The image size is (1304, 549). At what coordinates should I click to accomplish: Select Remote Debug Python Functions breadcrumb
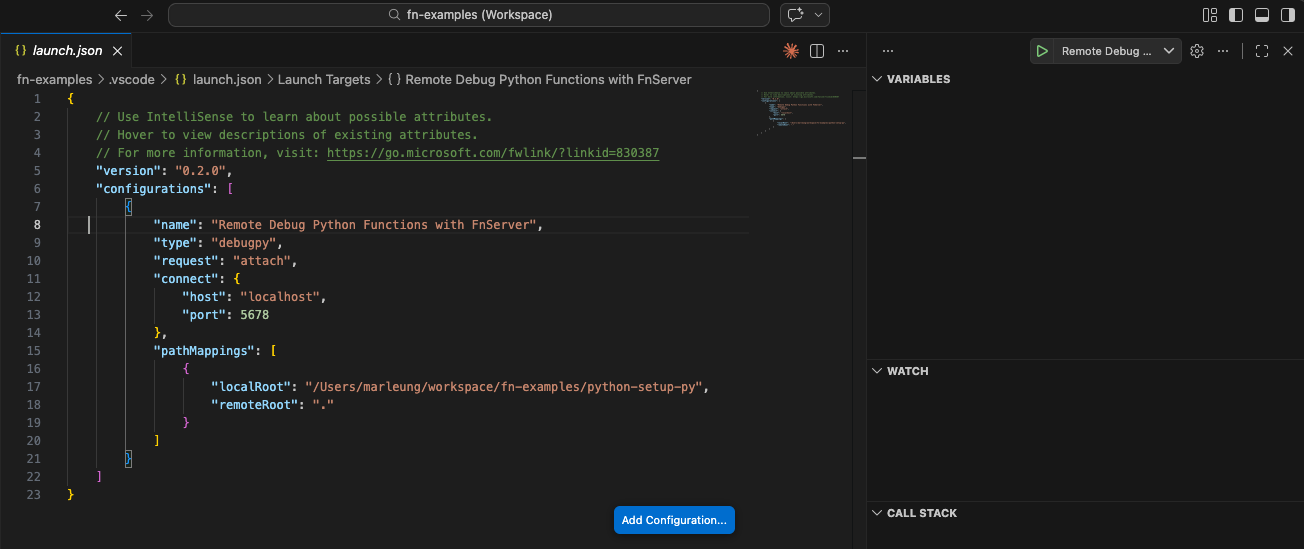click(x=539, y=79)
